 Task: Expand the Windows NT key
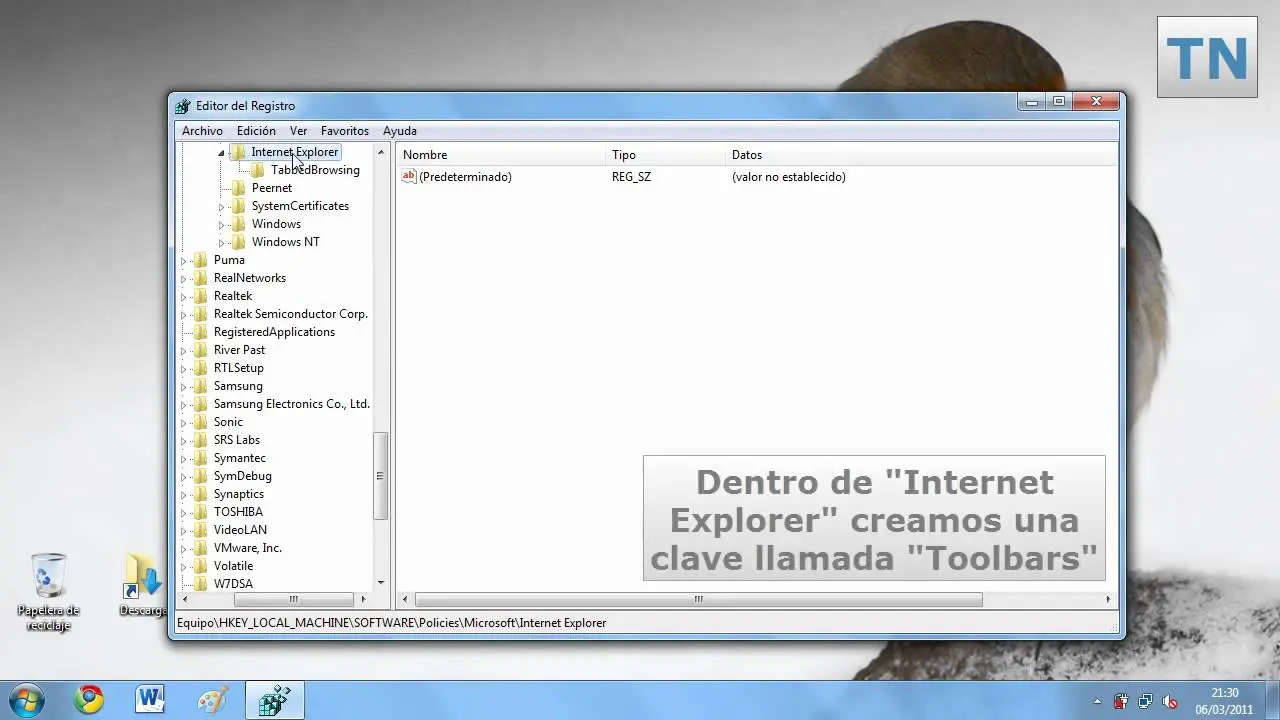coord(221,243)
